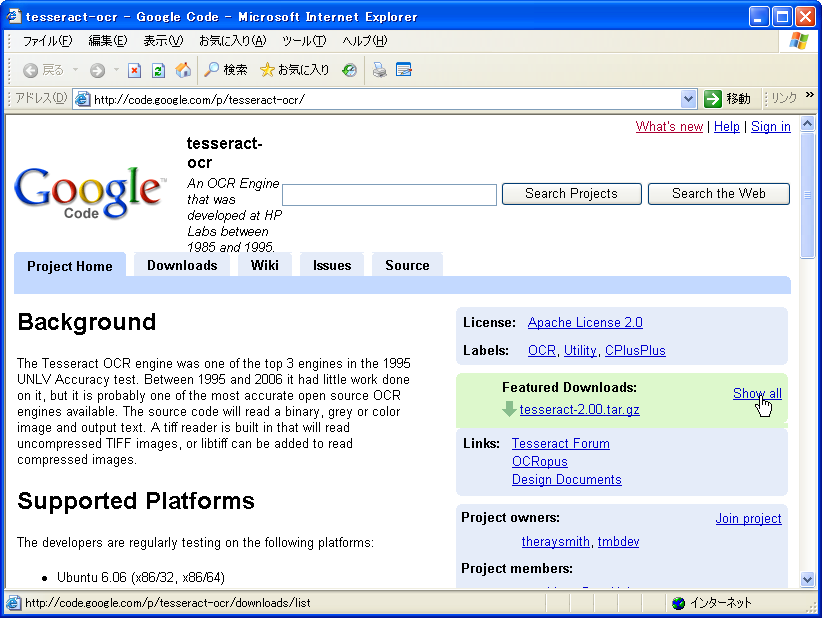The height and width of the screenshot is (618, 822).
Task: Open the Forward button history dropdown arrow
Action: tap(116, 70)
